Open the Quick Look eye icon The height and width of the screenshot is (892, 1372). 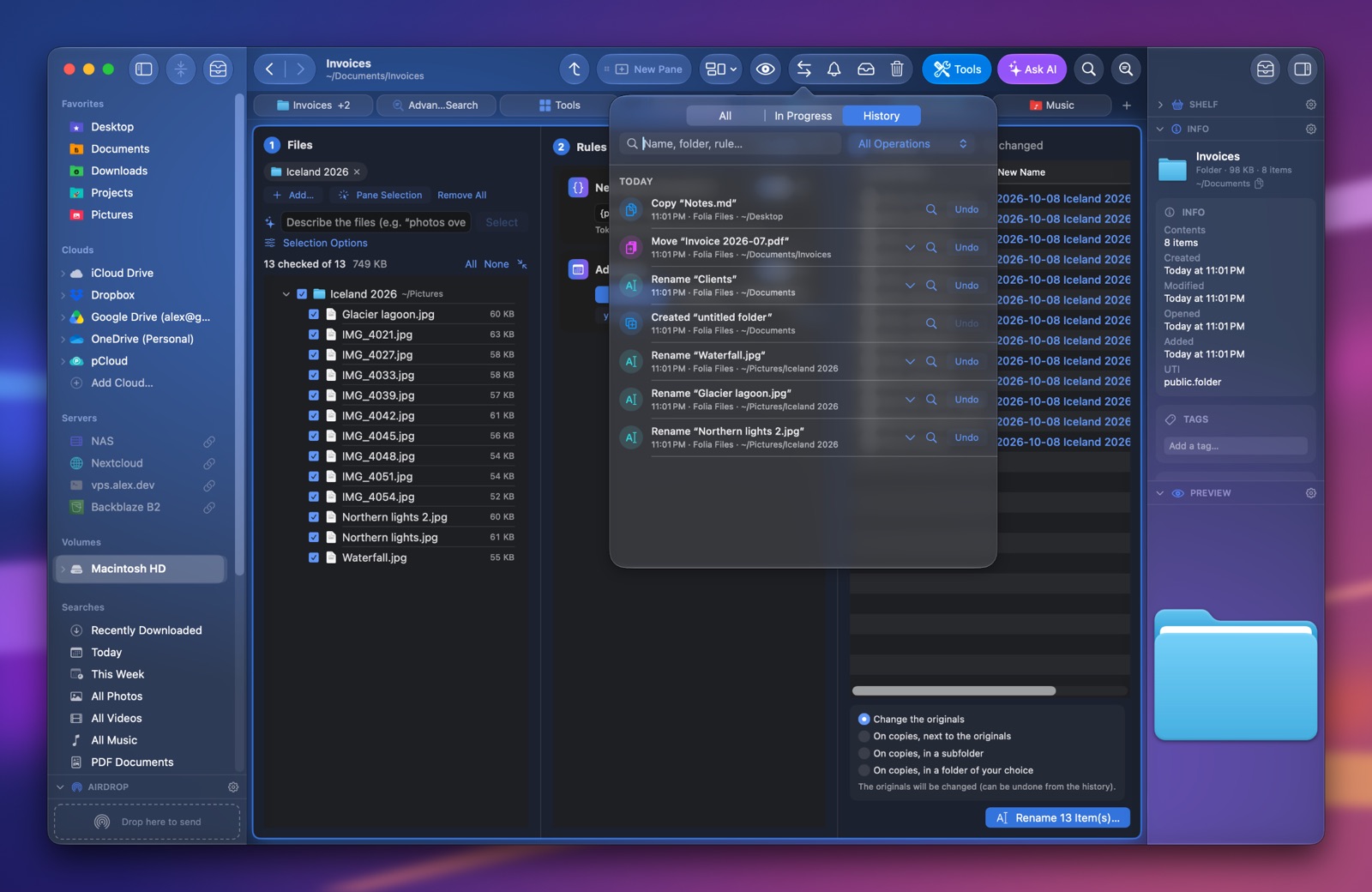[x=766, y=69]
